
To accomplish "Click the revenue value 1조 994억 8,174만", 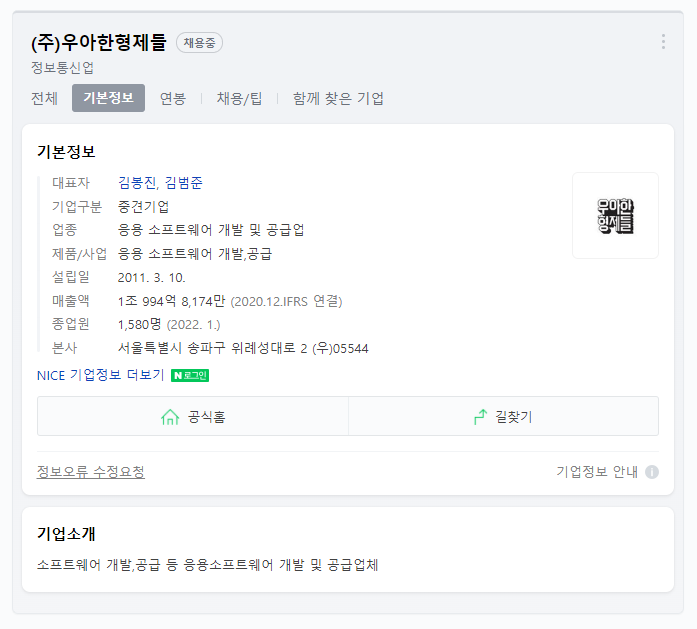I will click(171, 301).
